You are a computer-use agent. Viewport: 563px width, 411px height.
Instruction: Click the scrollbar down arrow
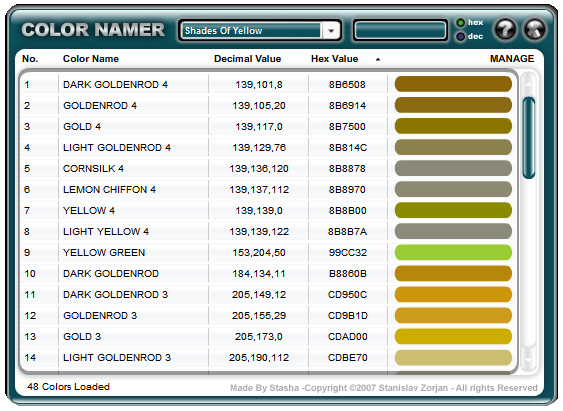pos(529,359)
